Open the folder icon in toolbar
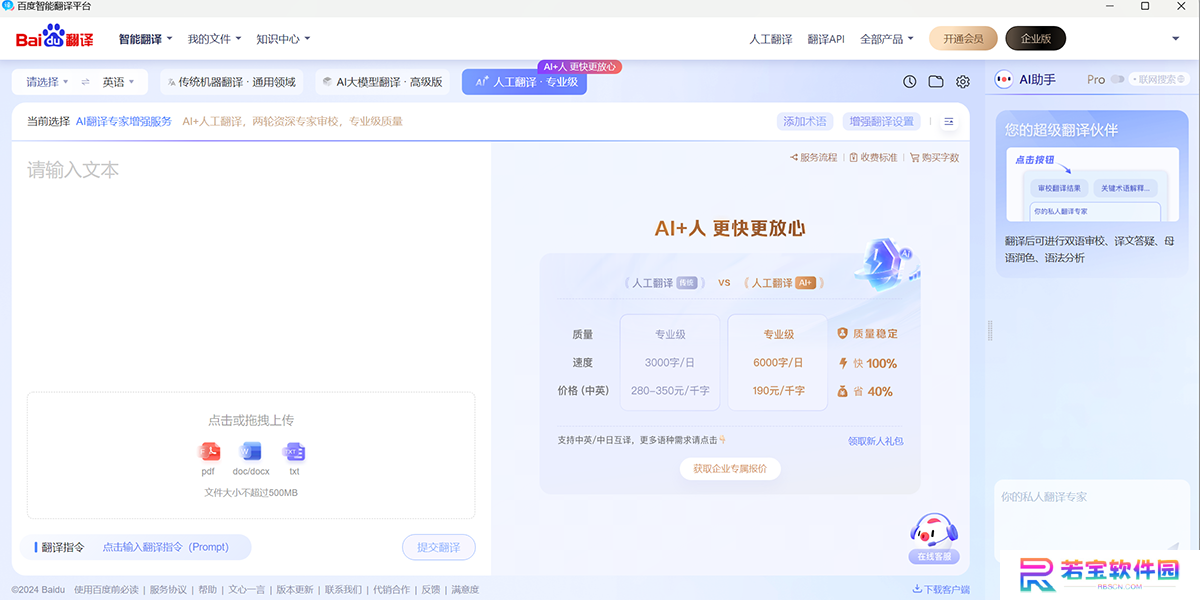 click(x=936, y=82)
